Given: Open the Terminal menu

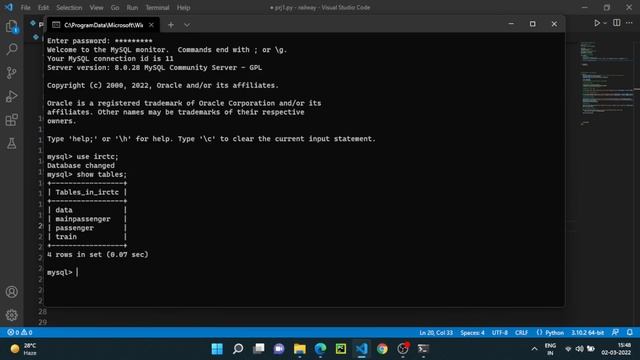Looking at the screenshot, I should (x=157, y=7).
